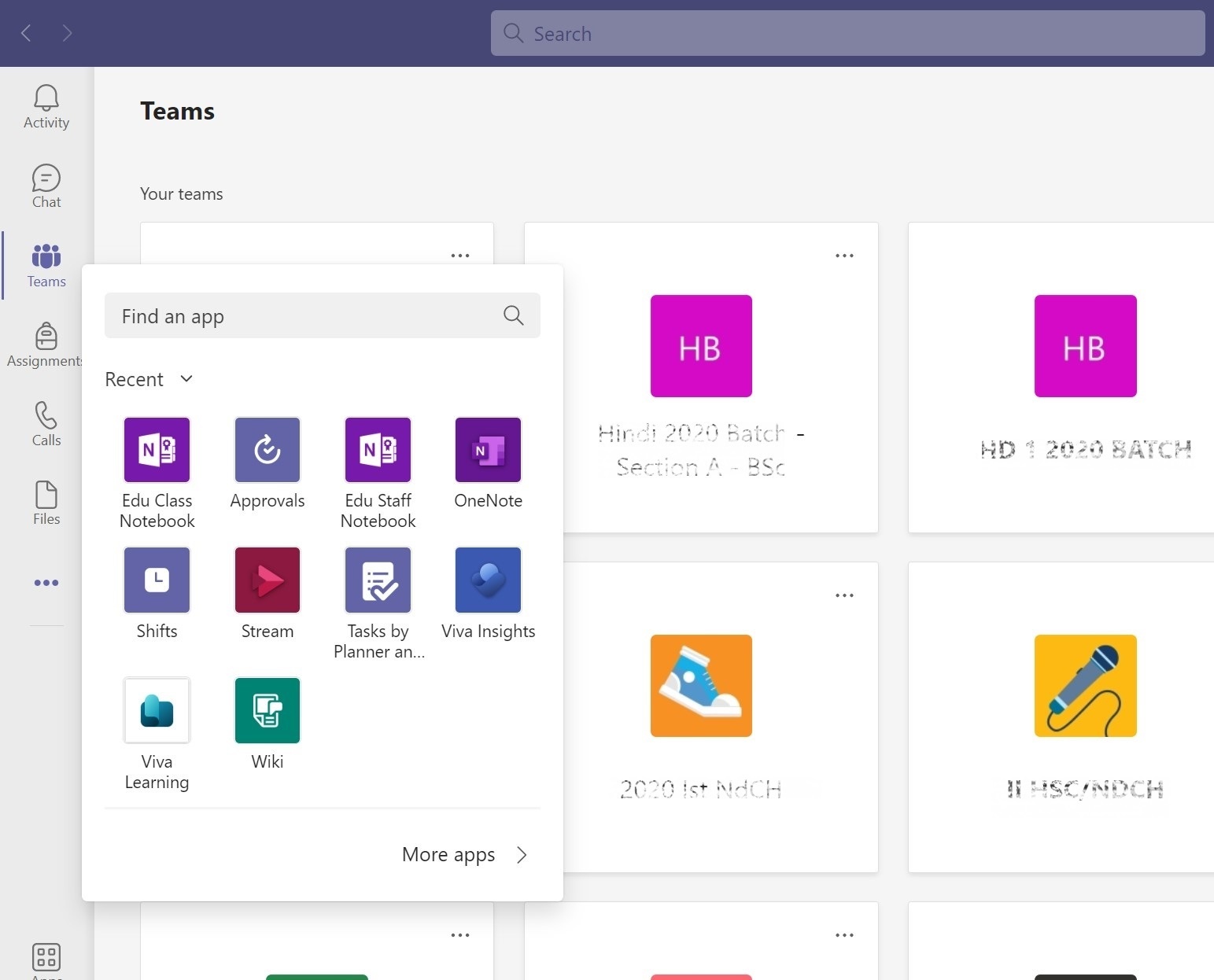Launch the Viva Learning app

click(157, 710)
